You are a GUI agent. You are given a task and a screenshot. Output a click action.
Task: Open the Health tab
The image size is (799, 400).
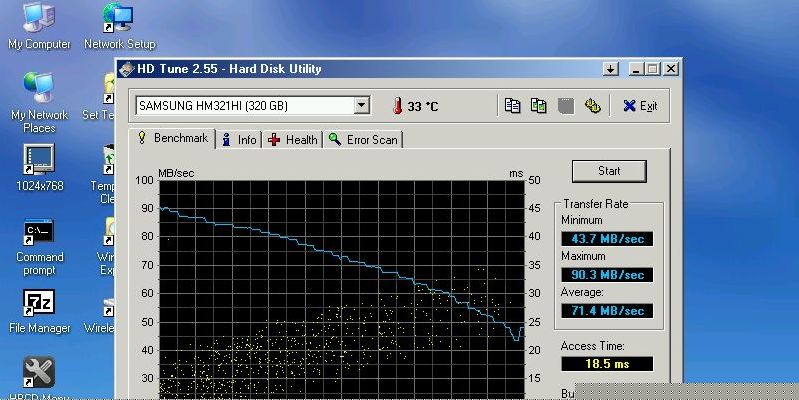tap(292, 140)
